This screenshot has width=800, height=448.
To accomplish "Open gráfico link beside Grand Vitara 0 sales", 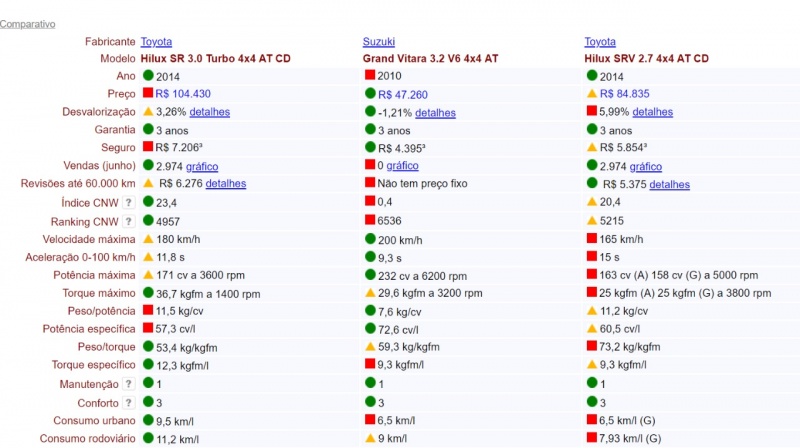I will pos(403,165).
